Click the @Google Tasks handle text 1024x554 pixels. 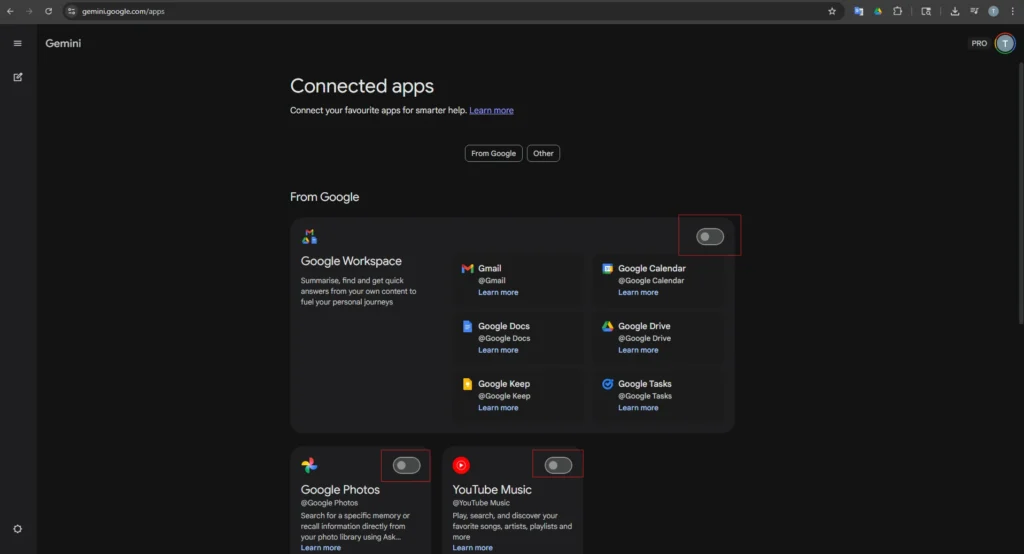645,396
